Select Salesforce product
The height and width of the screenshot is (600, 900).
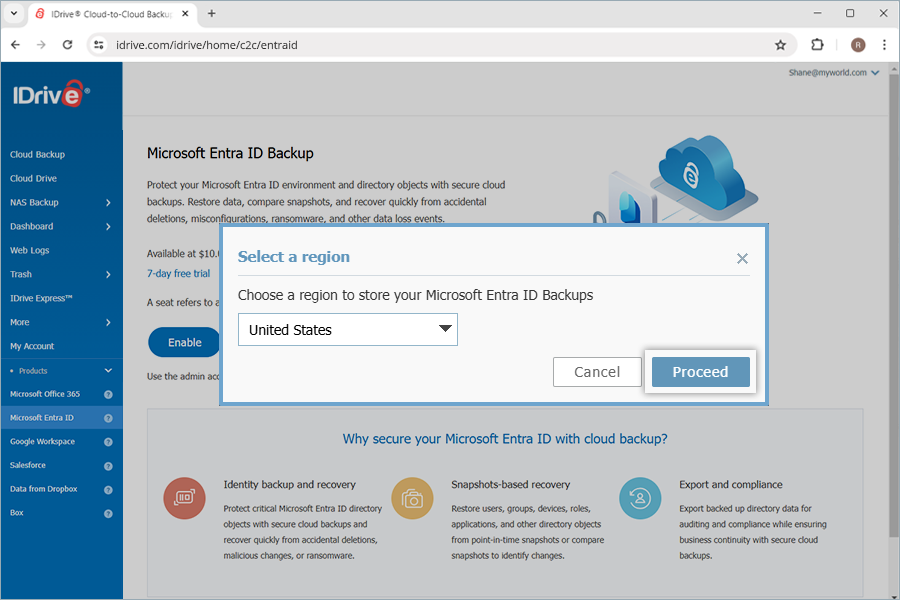(x=28, y=465)
